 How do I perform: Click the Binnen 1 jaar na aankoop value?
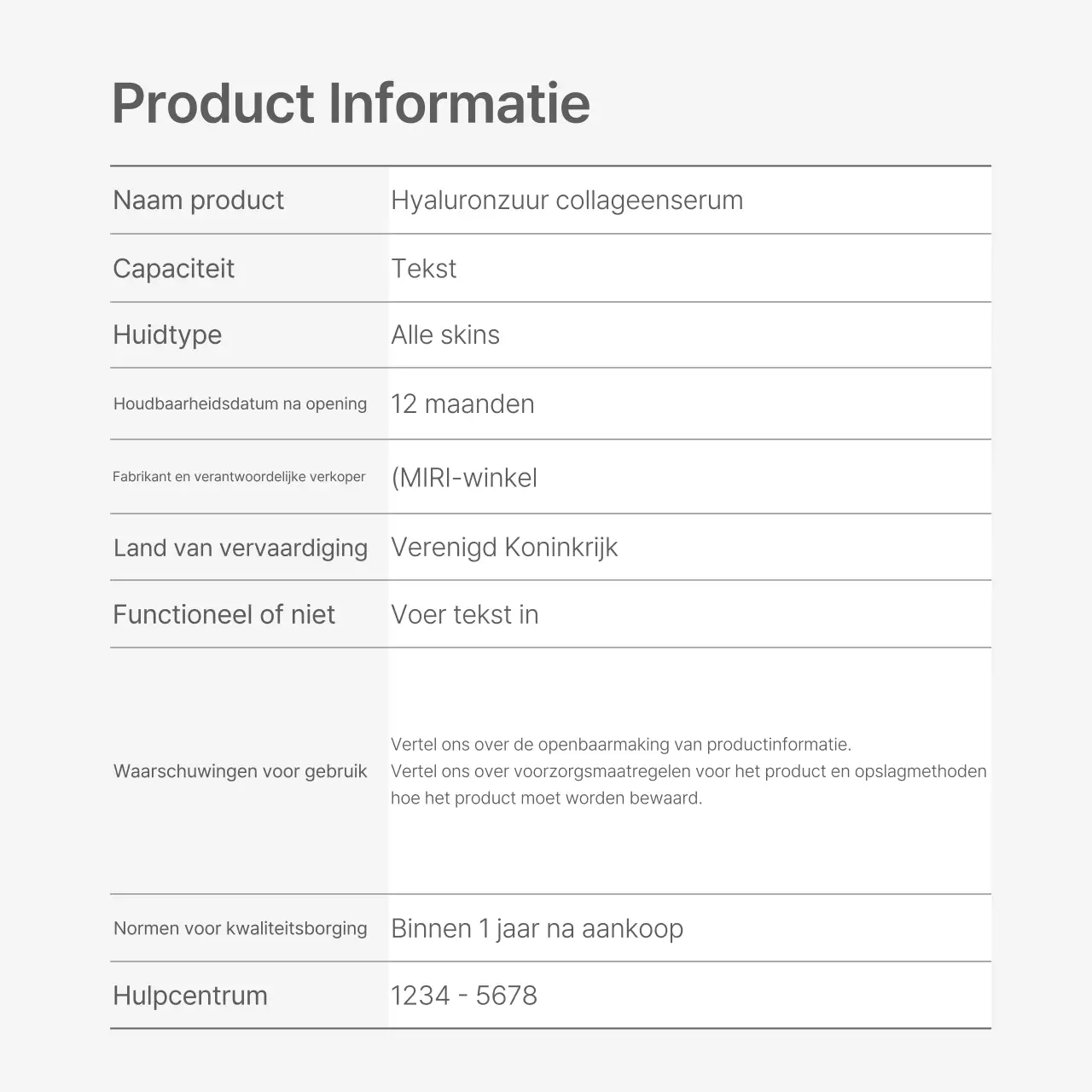pyautogui.click(x=537, y=929)
